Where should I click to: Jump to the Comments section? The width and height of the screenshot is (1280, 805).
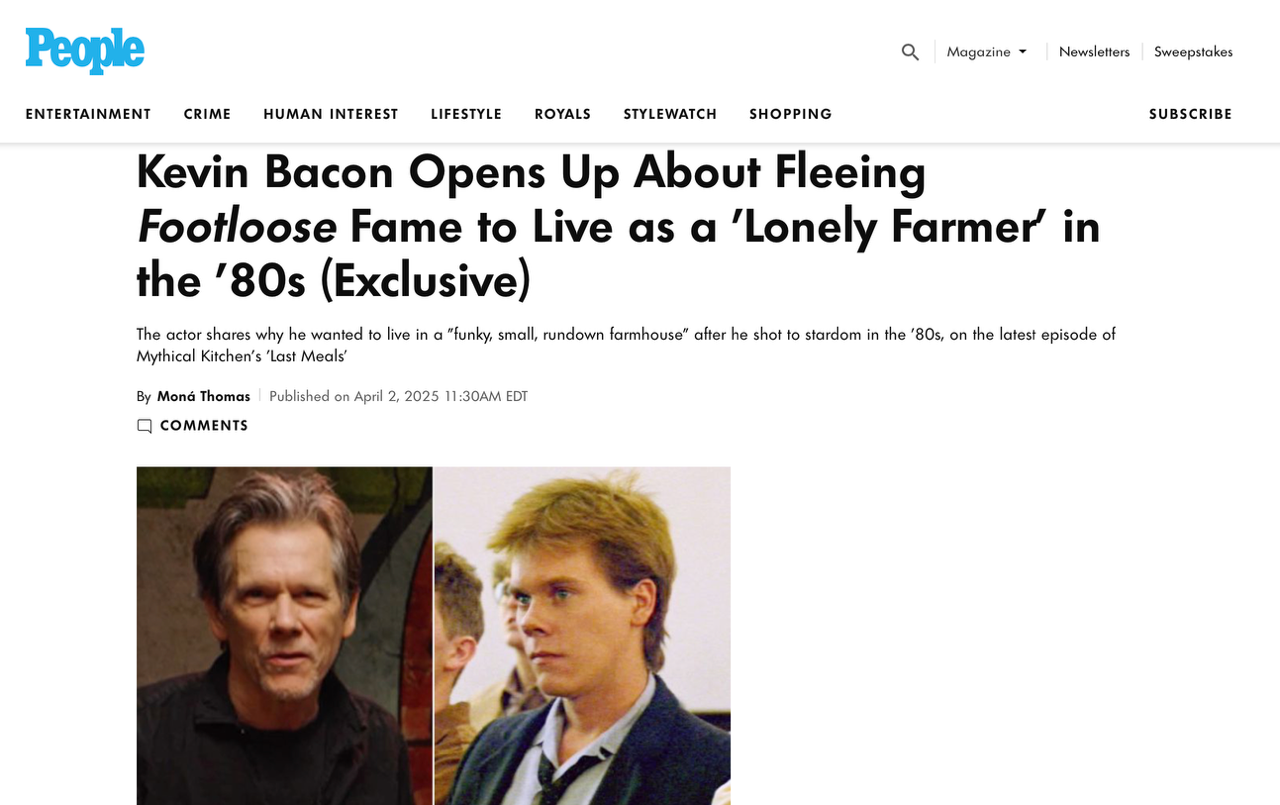pyautogui.click(x=204, y=426)
